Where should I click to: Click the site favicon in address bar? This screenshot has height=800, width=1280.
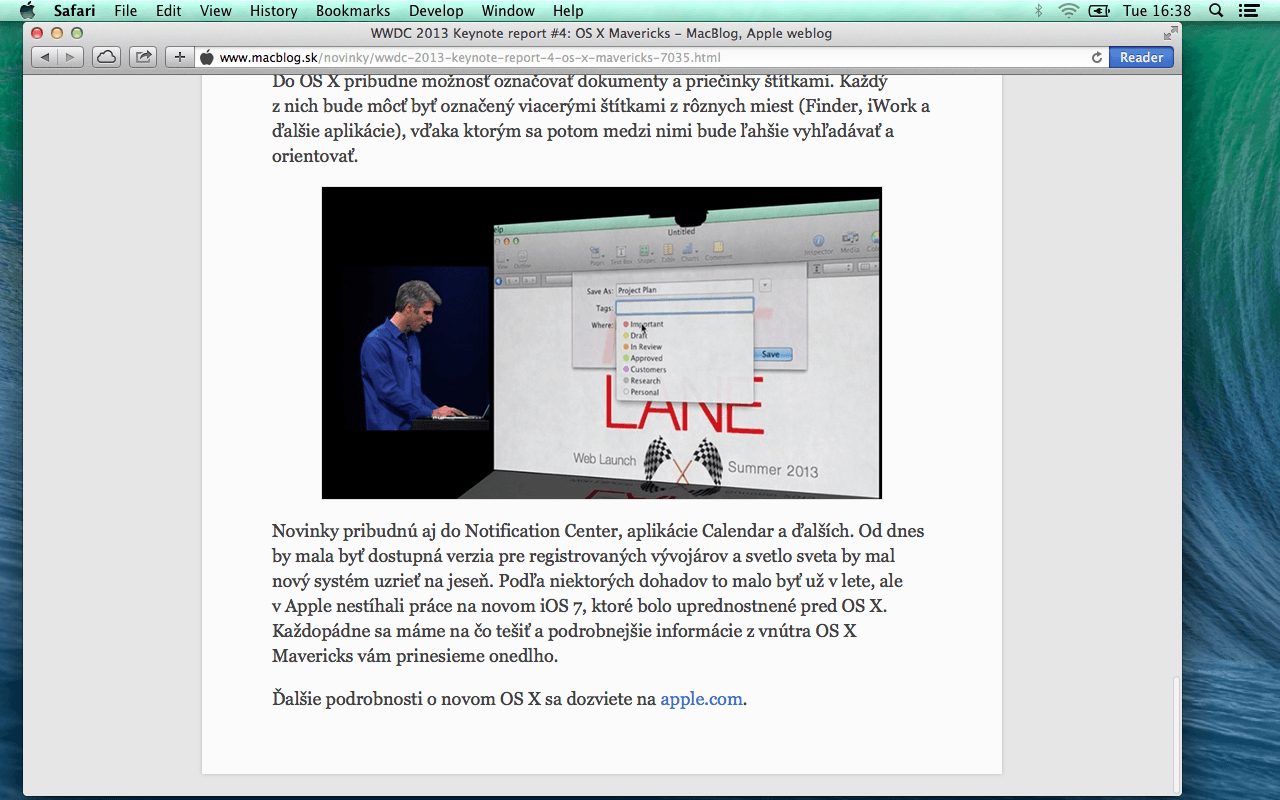207,57
